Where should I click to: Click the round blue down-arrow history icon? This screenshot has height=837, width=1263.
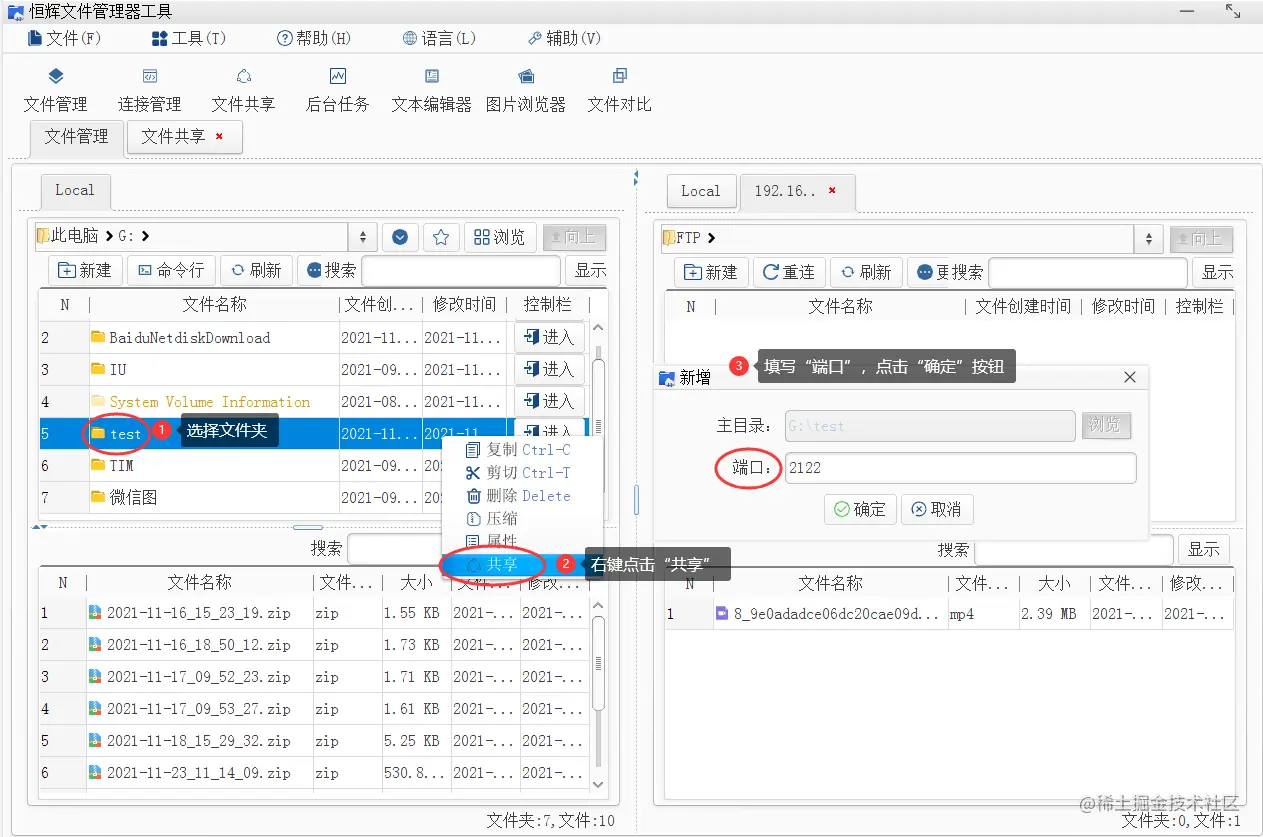coord(400,237)
